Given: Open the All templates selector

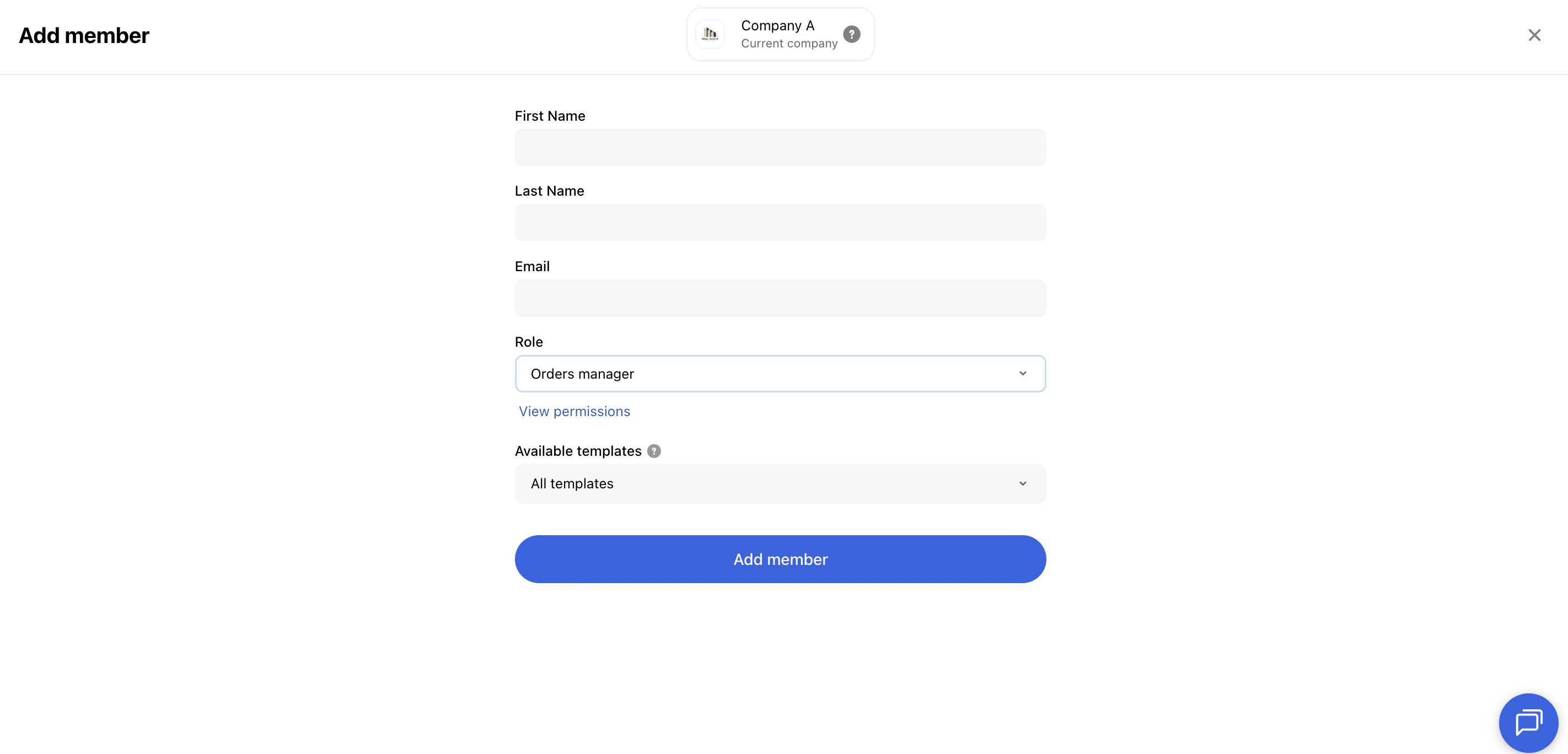Looking at the screenshot, I should (780, 483).
